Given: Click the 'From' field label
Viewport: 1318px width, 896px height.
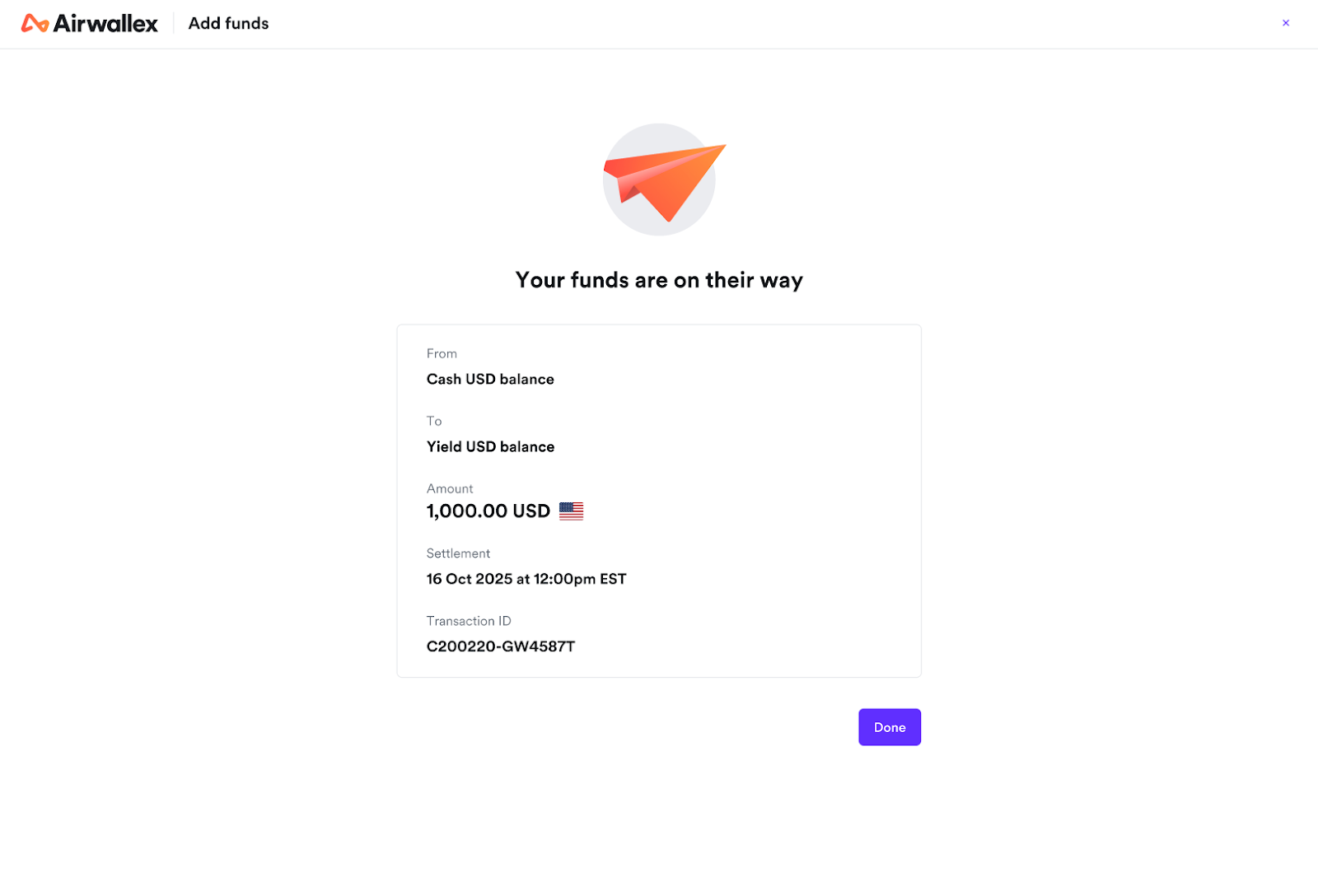Looking at the screenshot, I should 442,353.
